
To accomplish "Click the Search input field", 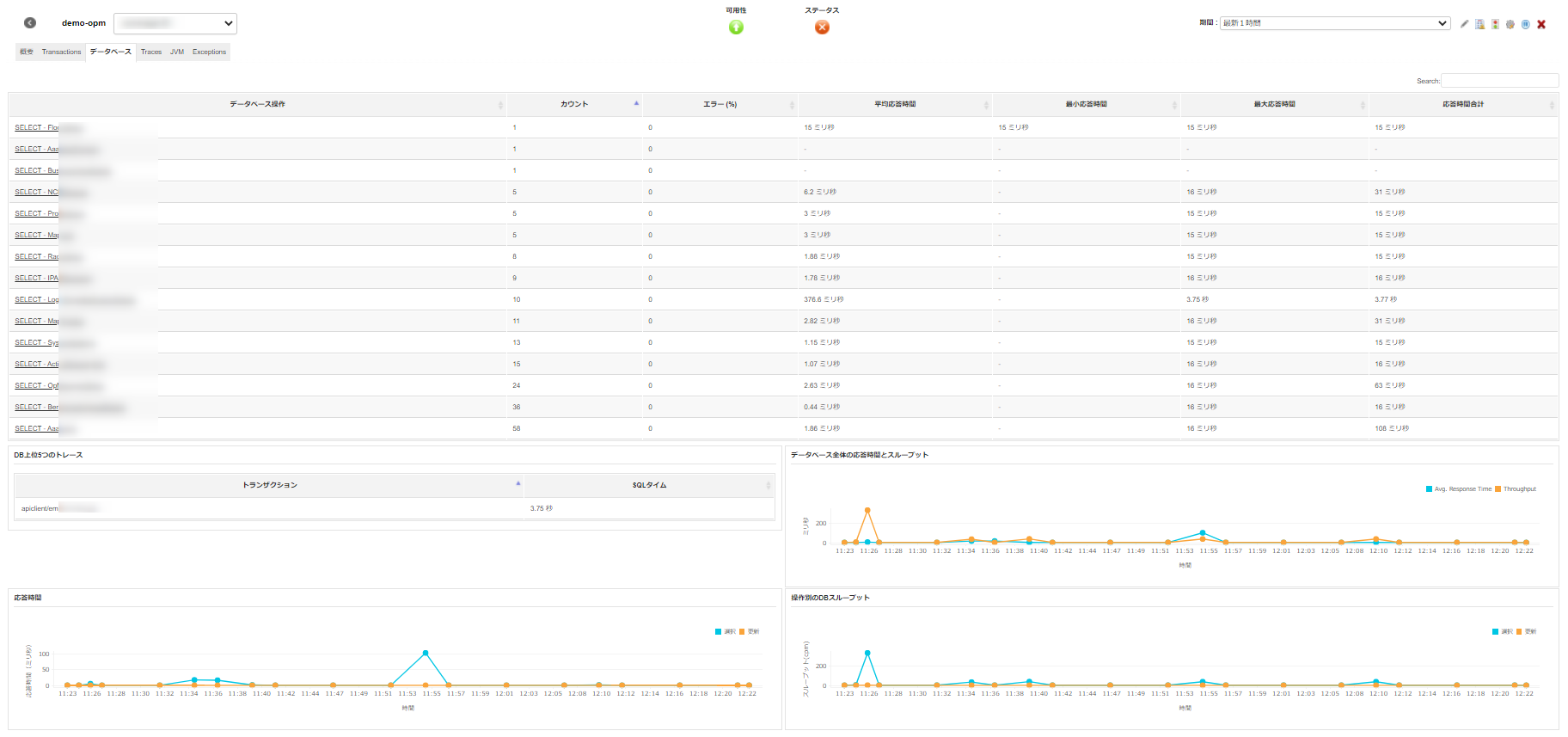I will pyautogui.click(x=1499, y=81).
